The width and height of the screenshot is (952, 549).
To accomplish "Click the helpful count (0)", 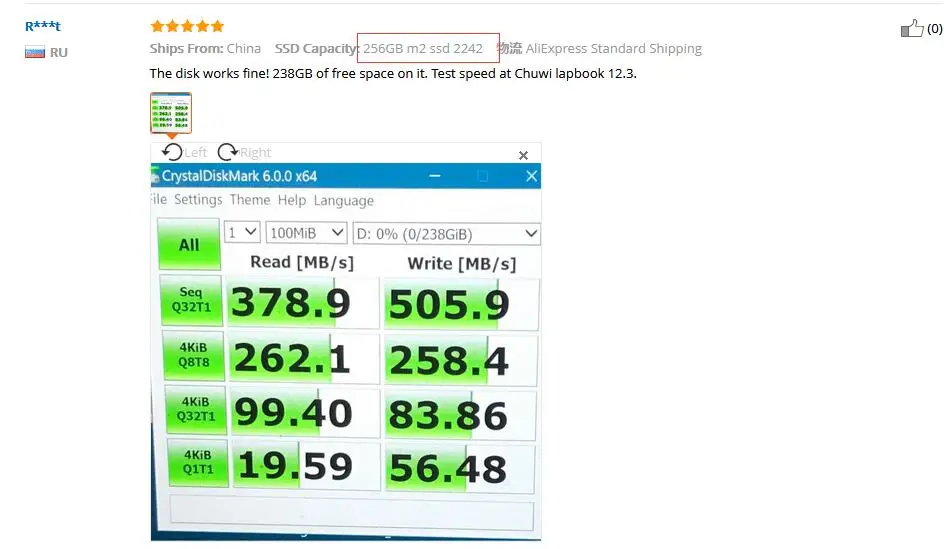I will point(935,28).
